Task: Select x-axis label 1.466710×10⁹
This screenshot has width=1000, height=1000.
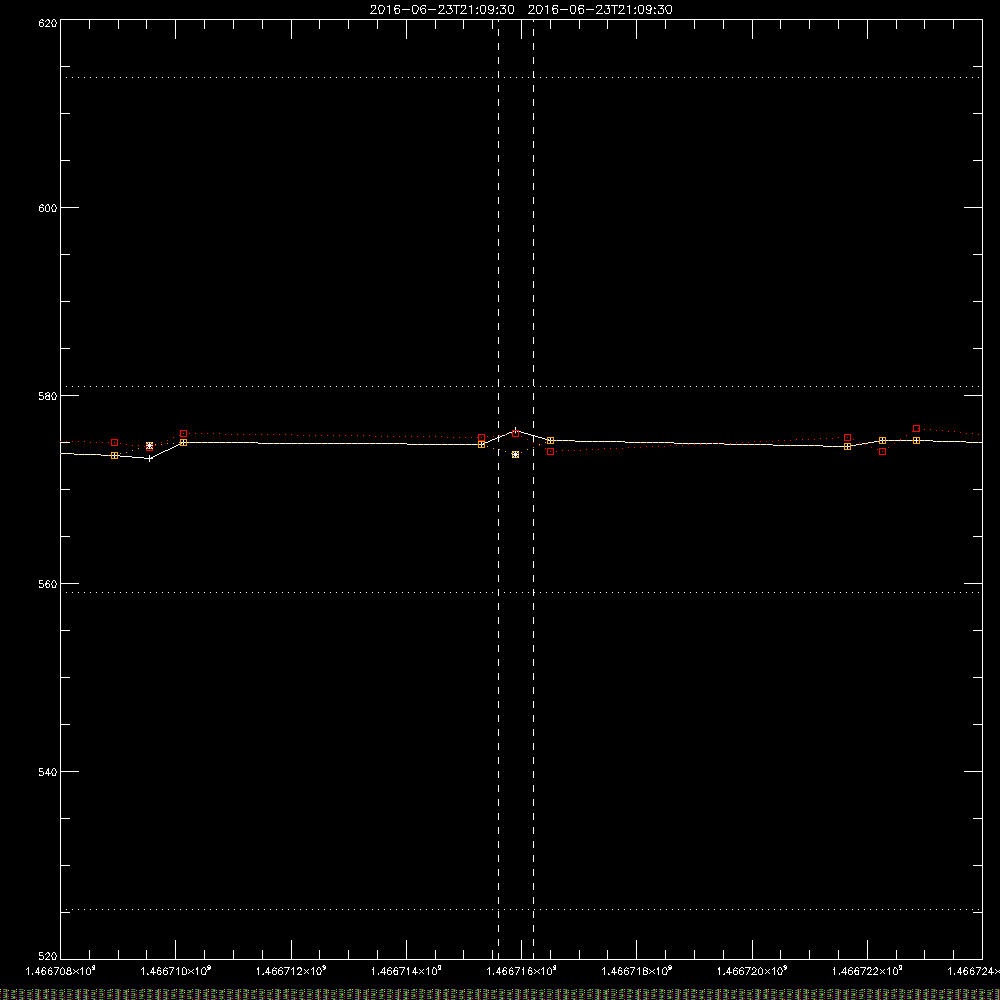Action: pyautogui.click(x=175, y=971)
